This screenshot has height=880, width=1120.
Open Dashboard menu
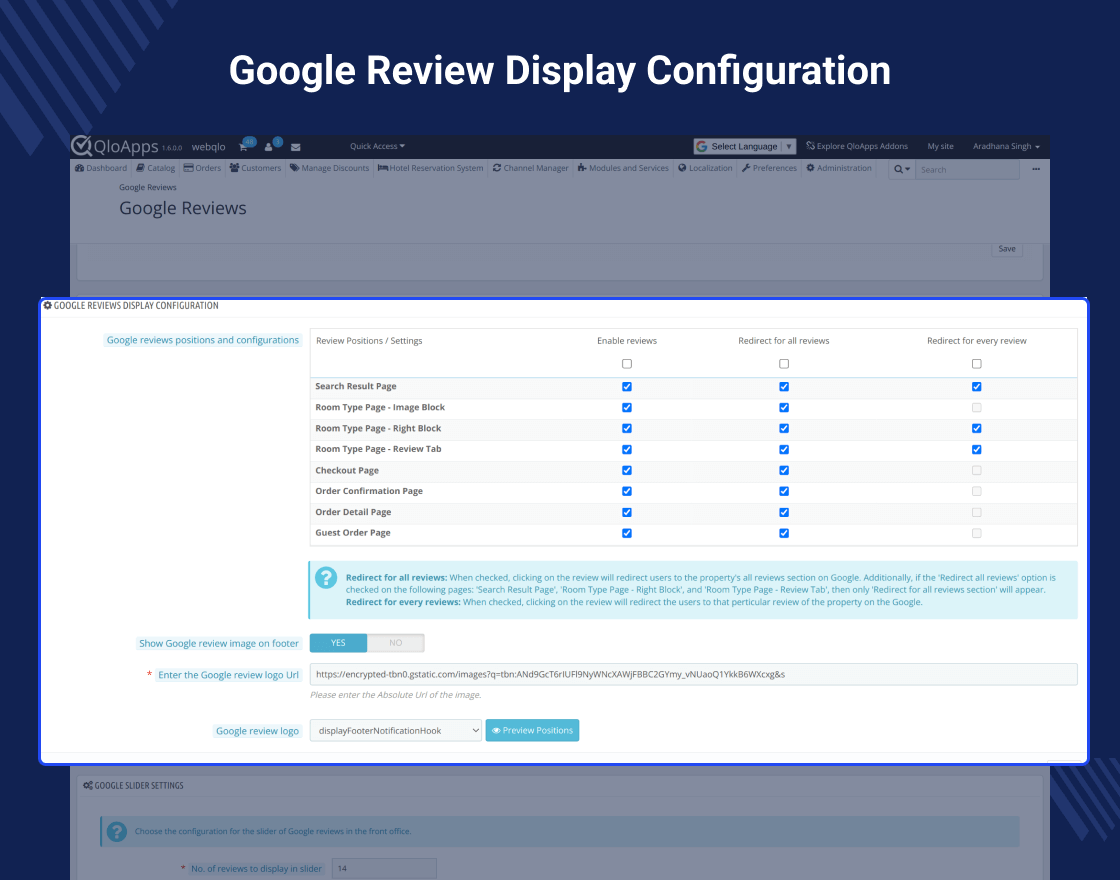(101, 168)
